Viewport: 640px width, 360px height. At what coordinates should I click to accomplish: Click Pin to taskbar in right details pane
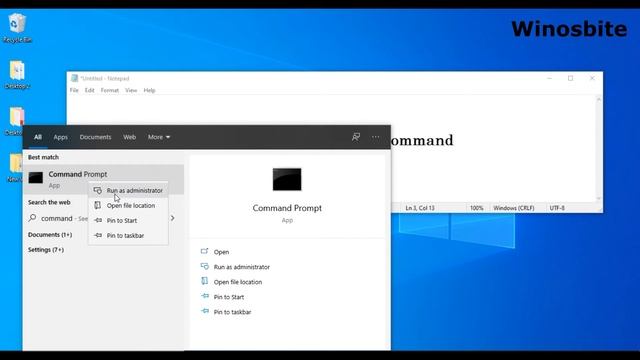click(232, 312)
